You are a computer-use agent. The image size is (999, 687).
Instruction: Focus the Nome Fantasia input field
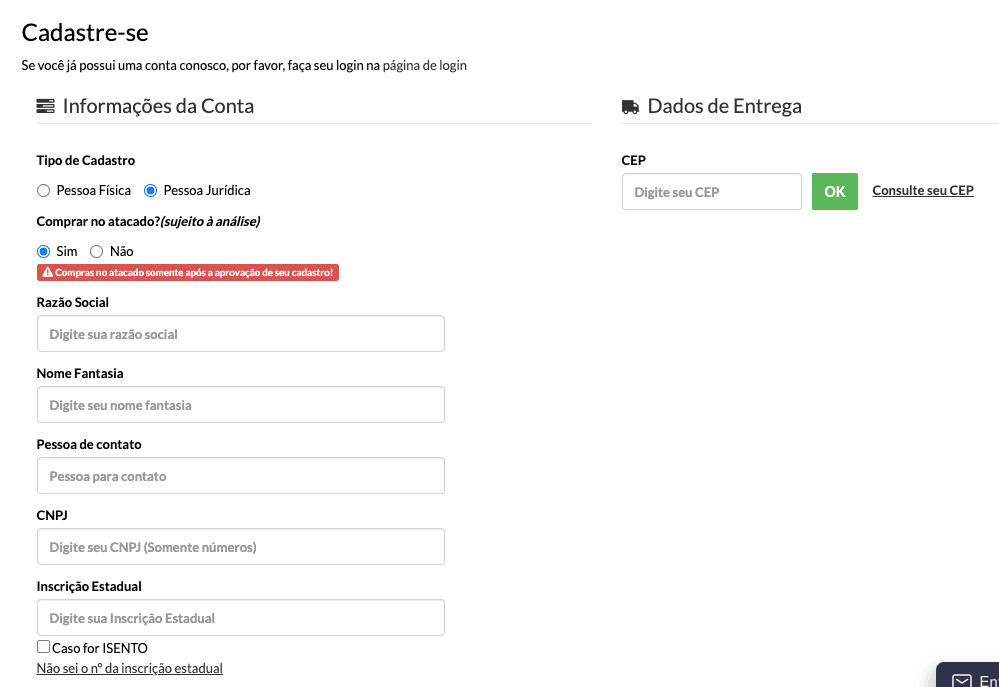coord(241,405)
